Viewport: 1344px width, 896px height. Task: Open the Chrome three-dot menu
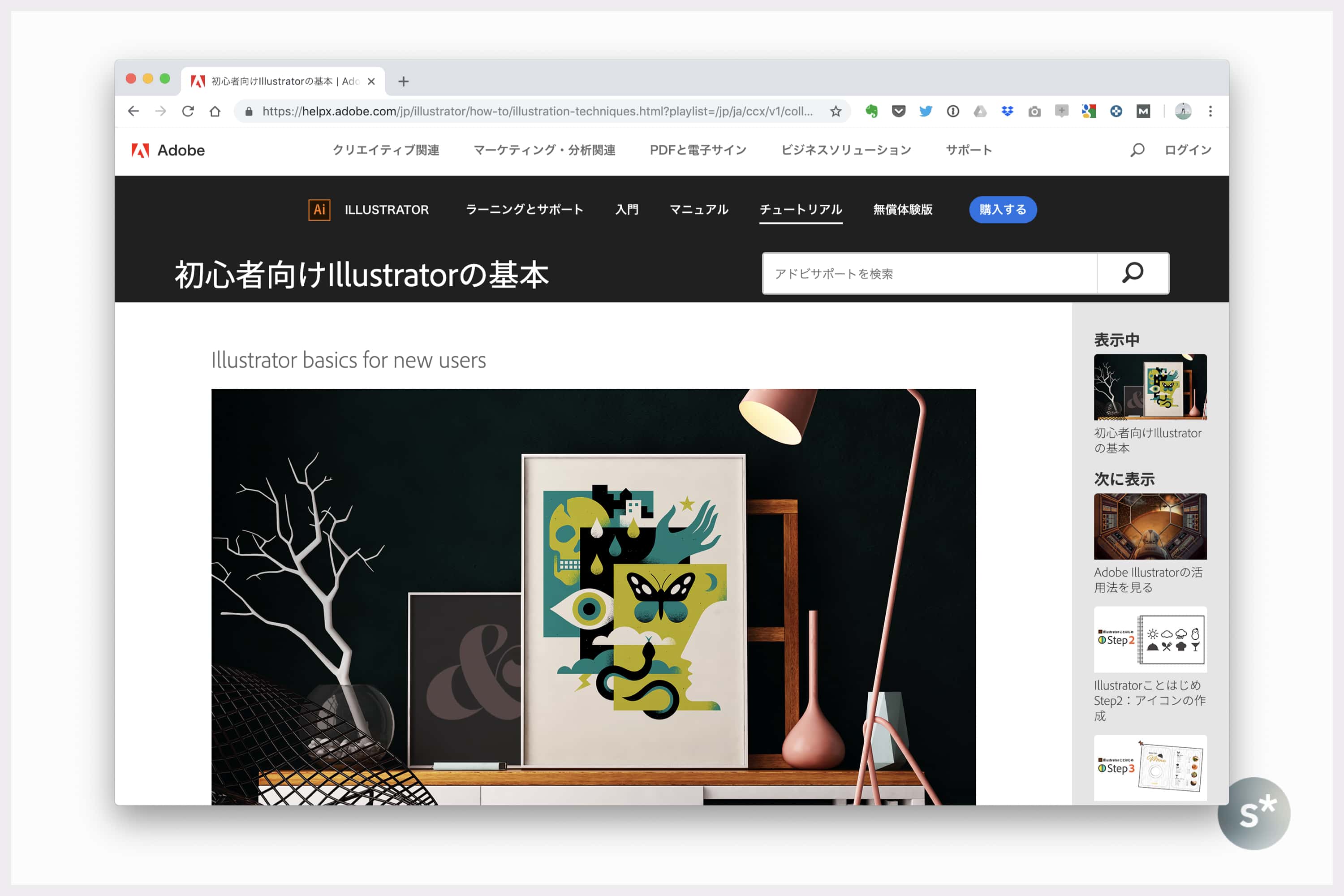(x=1210, y=112)
